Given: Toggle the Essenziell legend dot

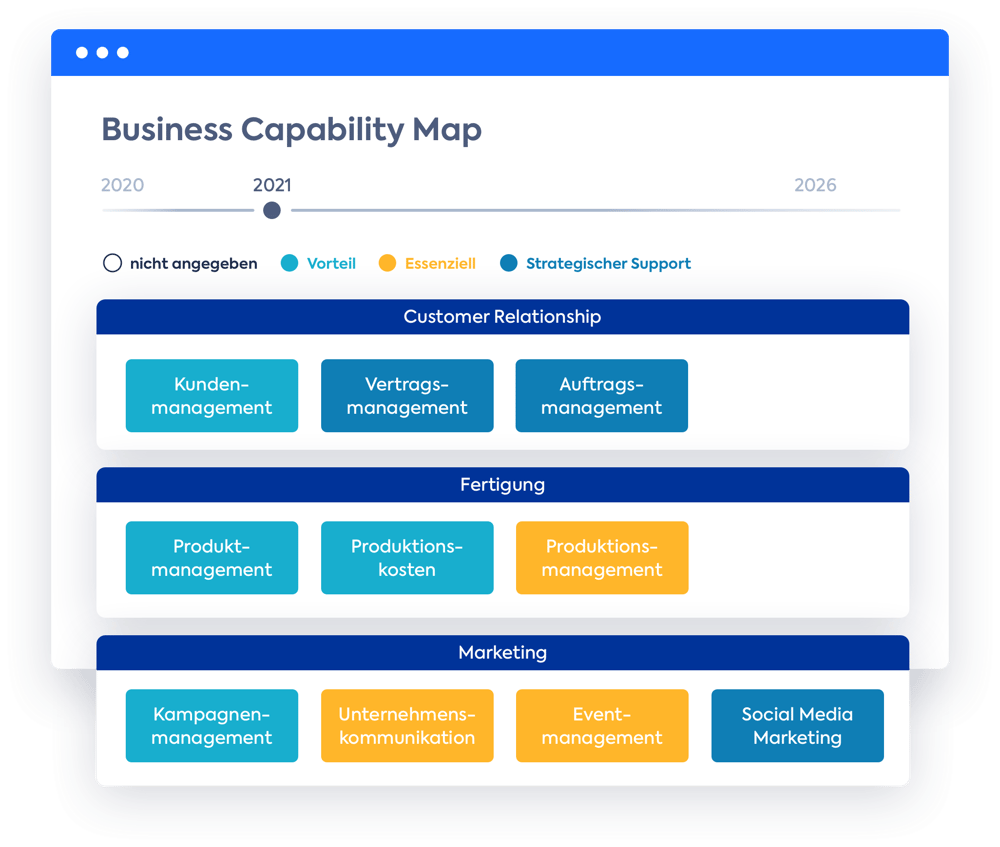Looking at the screenshot, I should click(387, 263).
